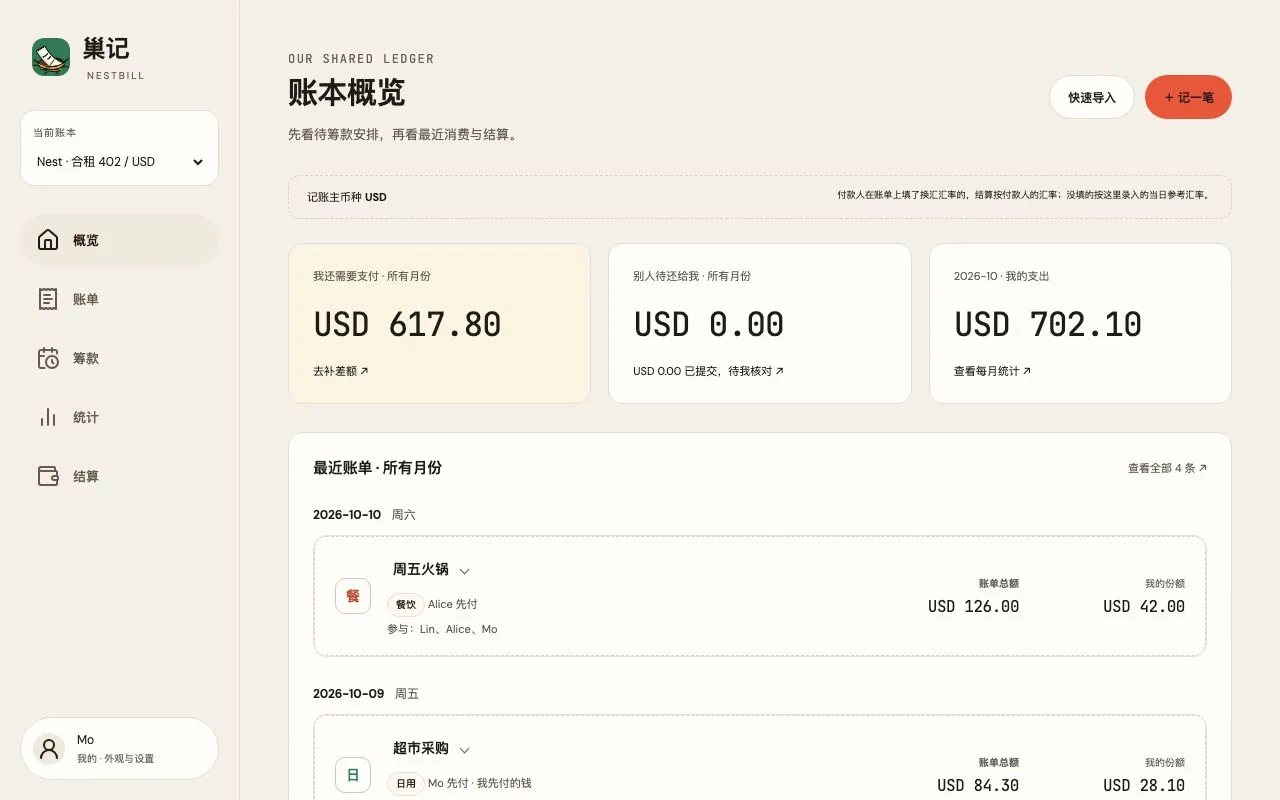Go to 概览 in the sidebar
This screenshot has height=800, width=1280.
point(120,240)
